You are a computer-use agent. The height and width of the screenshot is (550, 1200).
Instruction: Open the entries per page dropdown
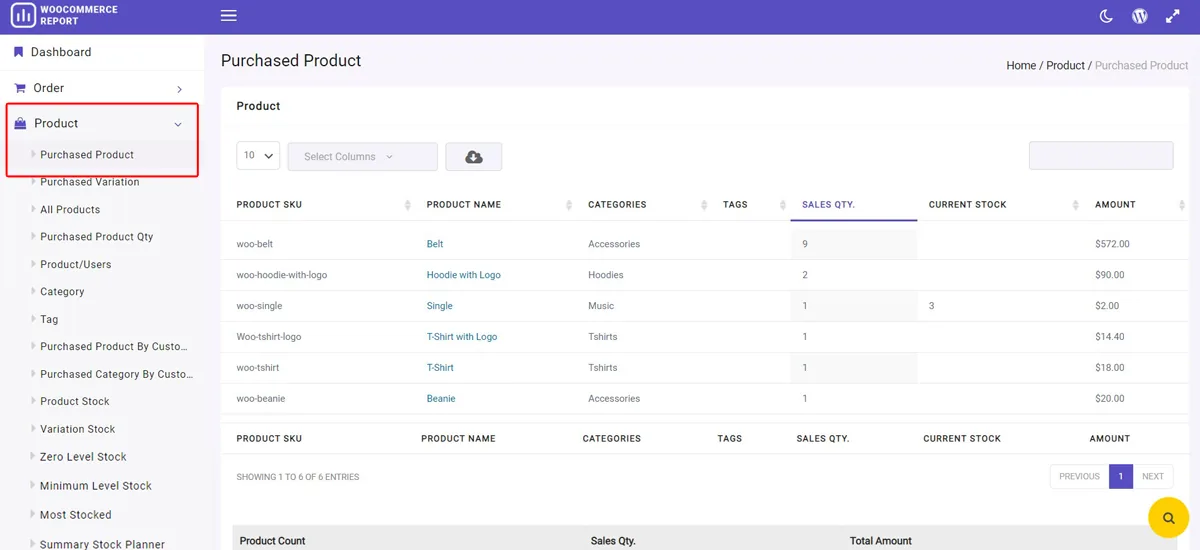pyautogui.click(x=258, y=156)
